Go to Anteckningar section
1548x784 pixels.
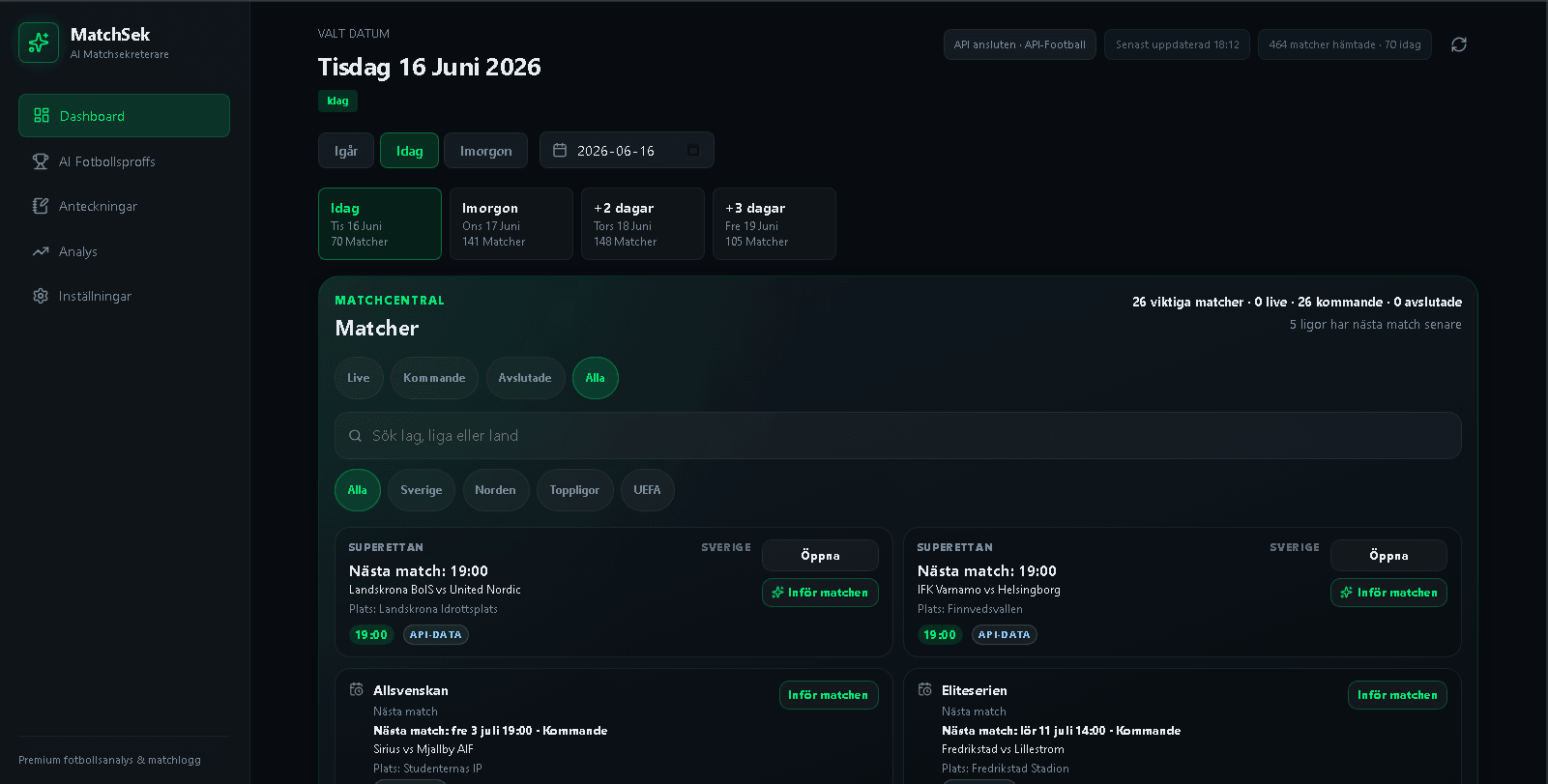(124, 206)
